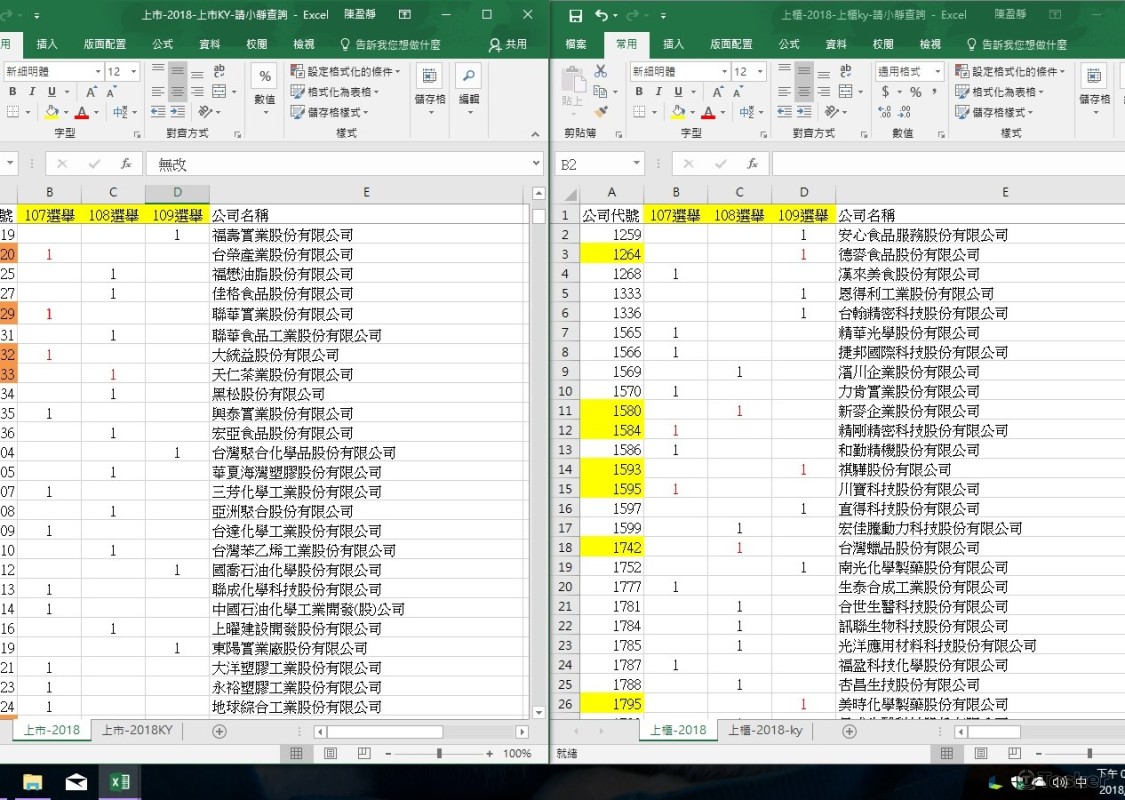Click the Format Painter brush icon
This screenshot has height=800, width=1125.
pos(601,112)
